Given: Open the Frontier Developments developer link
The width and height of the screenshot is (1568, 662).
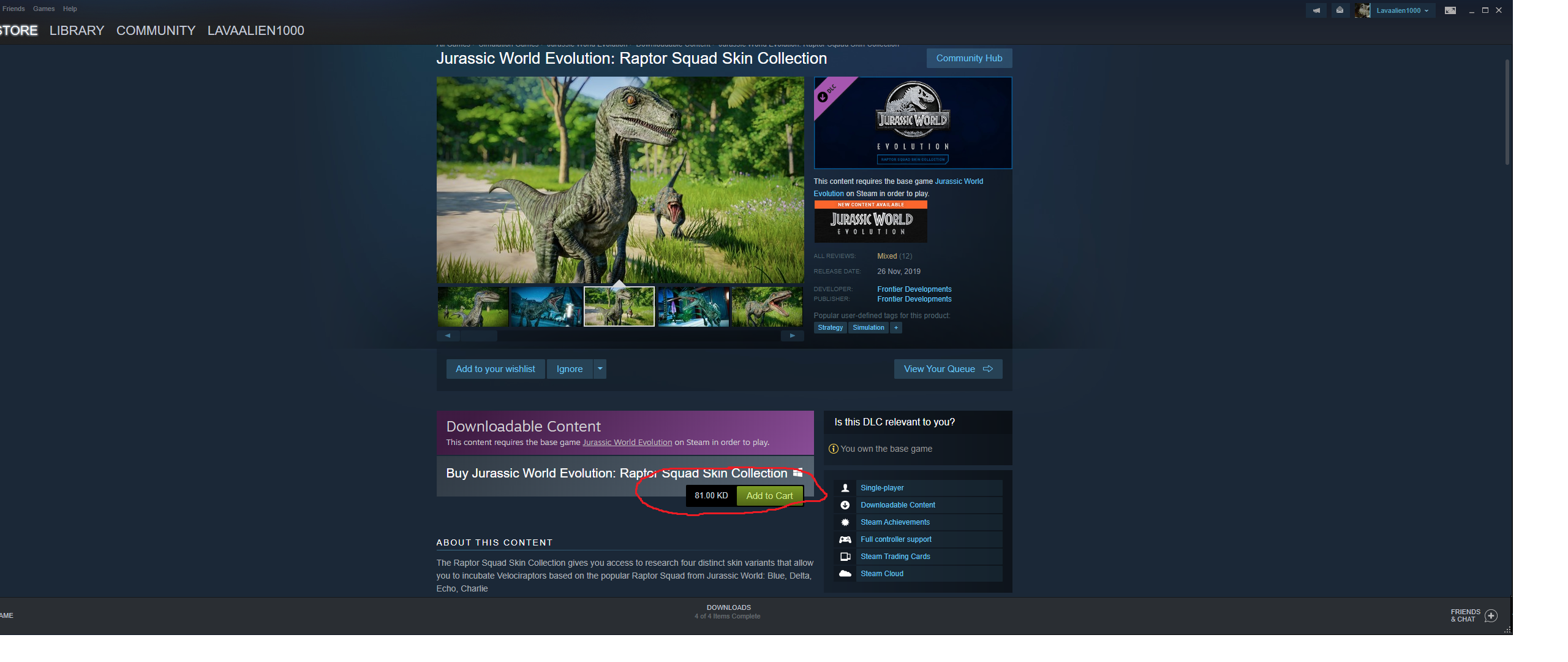Looking at the screenshot, I should coord(914,289).
